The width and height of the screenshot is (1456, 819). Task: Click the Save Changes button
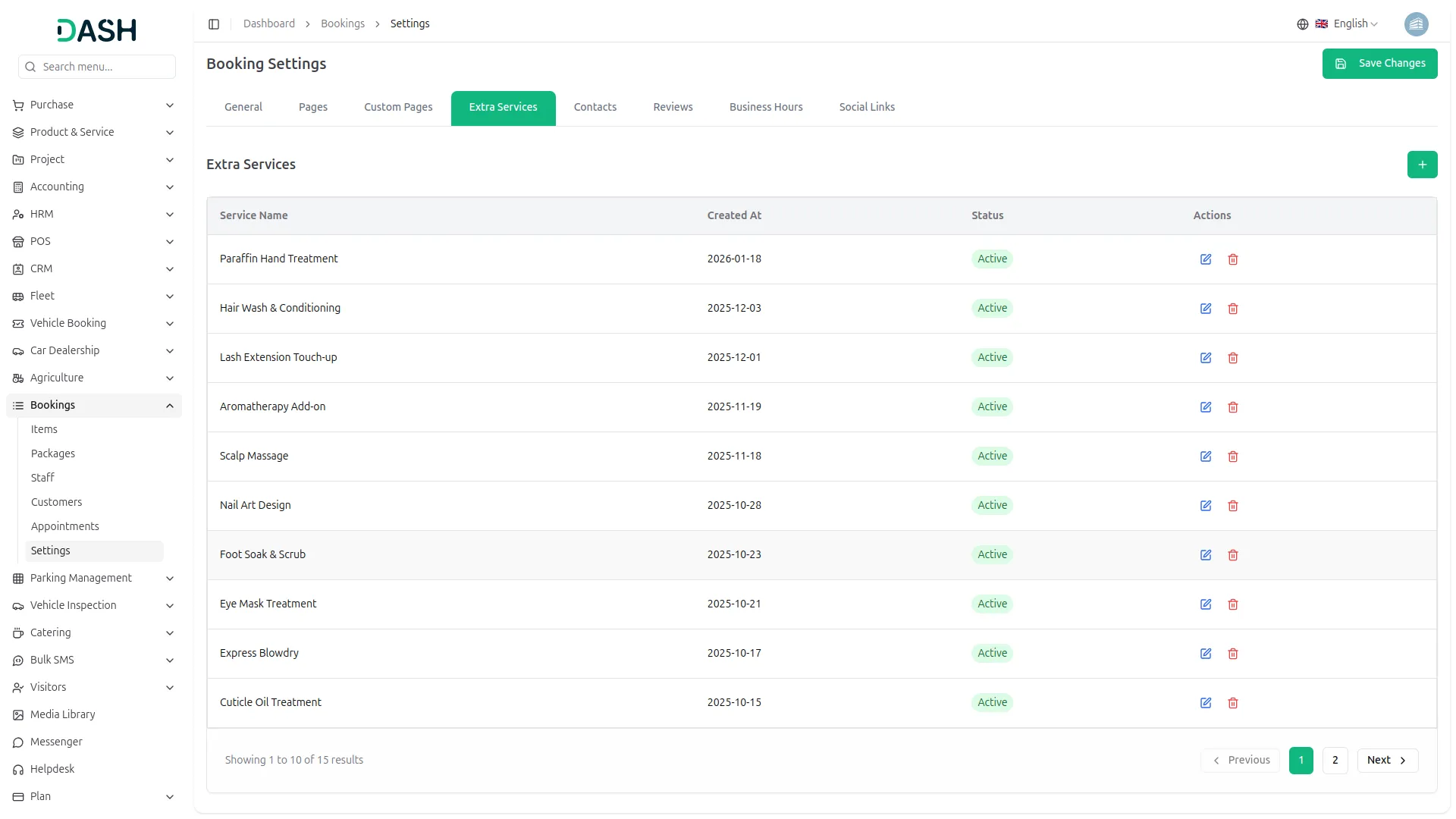click(1379, 64)
